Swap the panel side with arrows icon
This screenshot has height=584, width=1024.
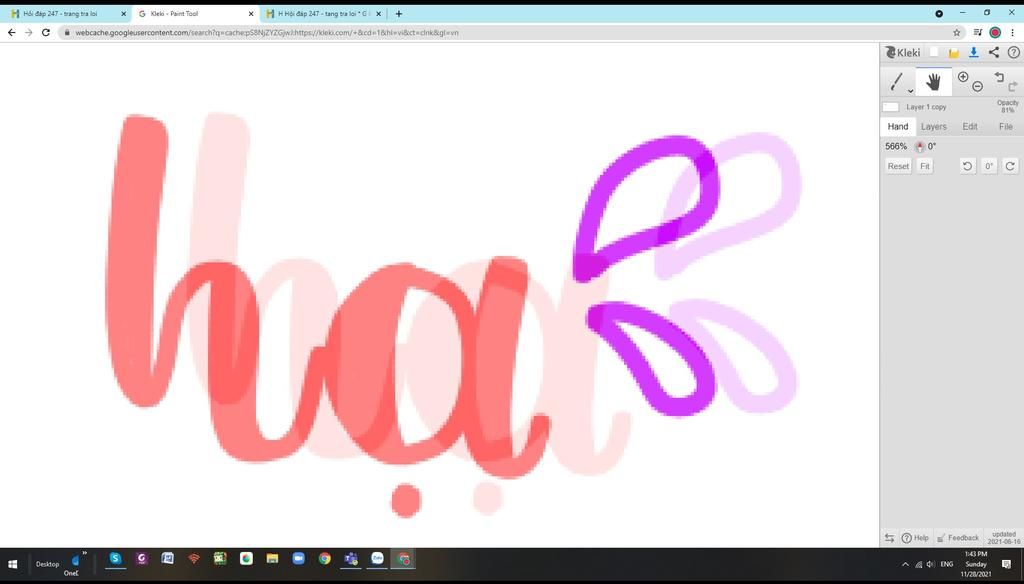[889, 538]
